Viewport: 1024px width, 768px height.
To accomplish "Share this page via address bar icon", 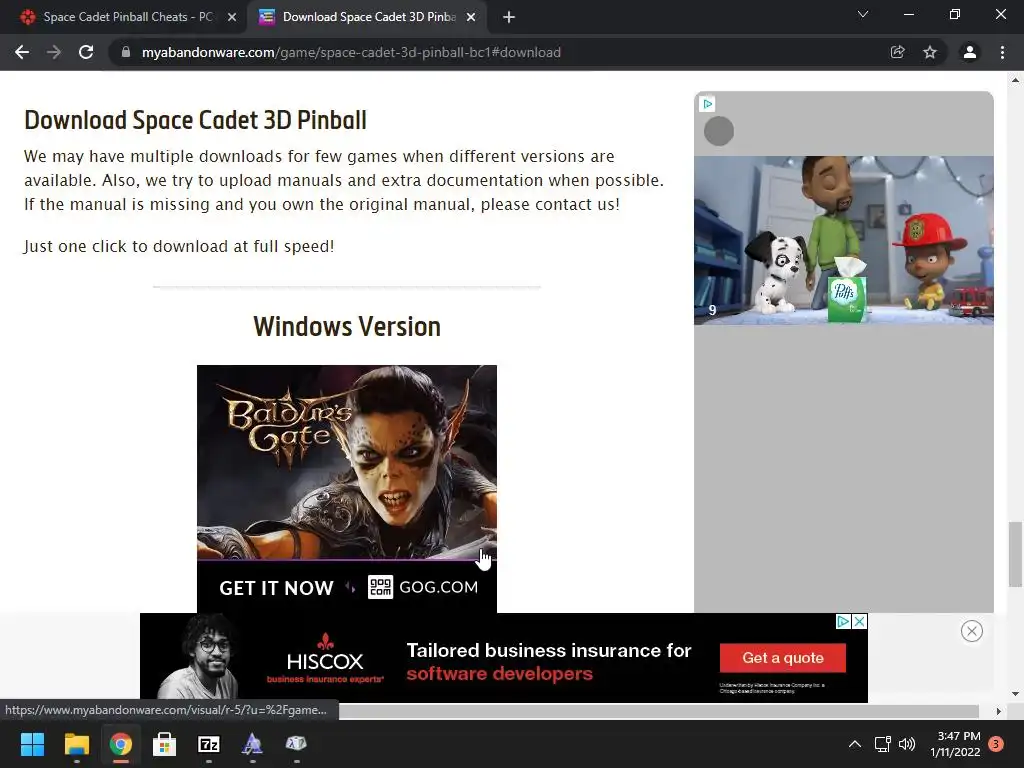I will click(x=898, y=52).
